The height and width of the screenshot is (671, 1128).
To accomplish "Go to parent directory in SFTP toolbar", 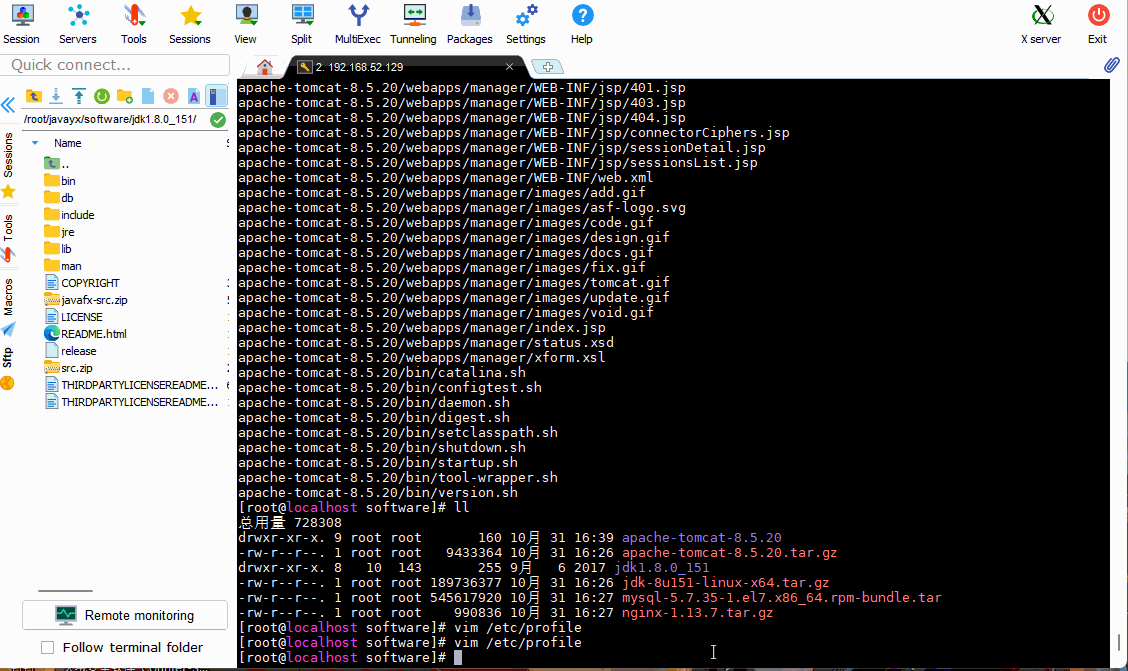I will click(33, 96).
